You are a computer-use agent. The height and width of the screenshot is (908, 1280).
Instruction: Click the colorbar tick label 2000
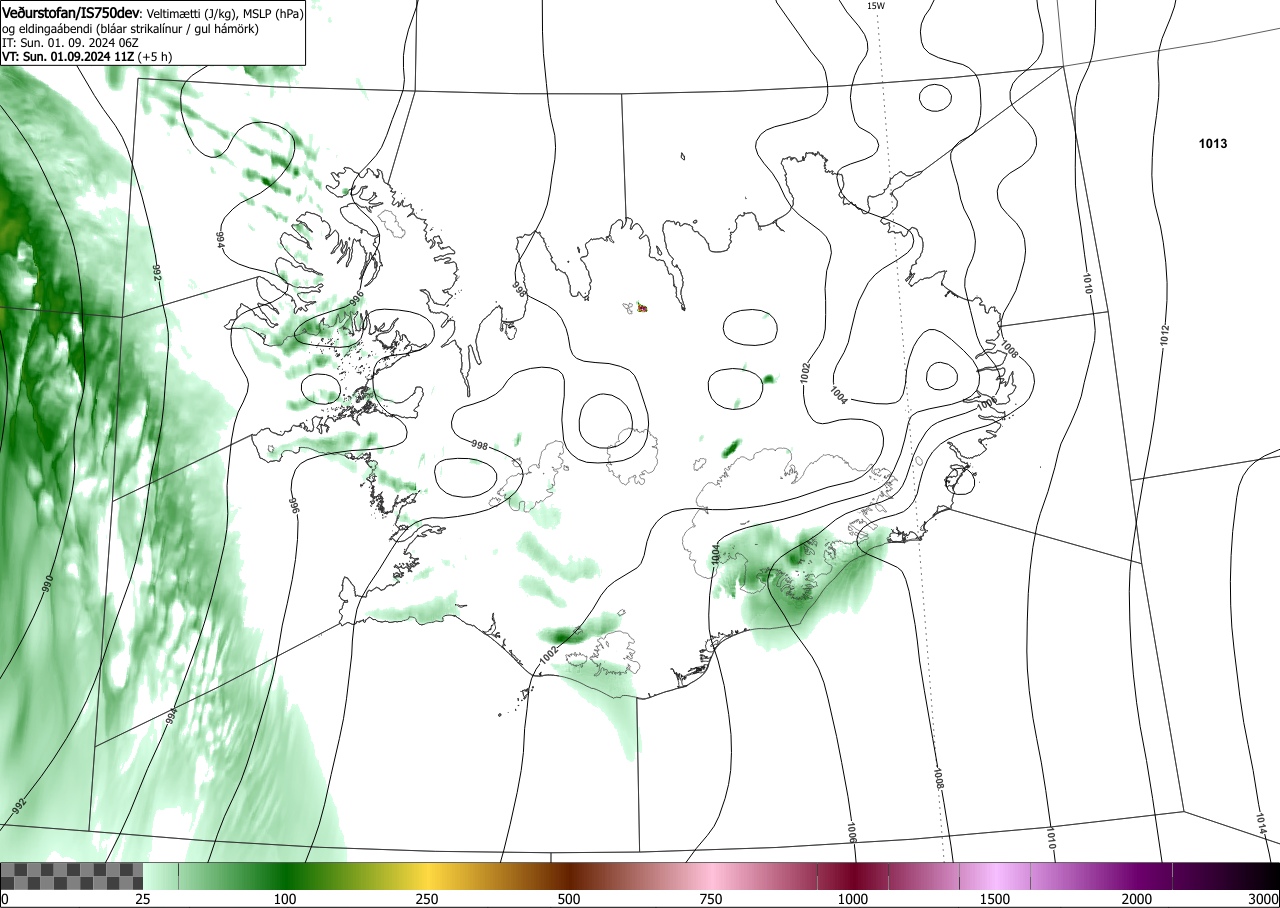(x=1137, y=899)
